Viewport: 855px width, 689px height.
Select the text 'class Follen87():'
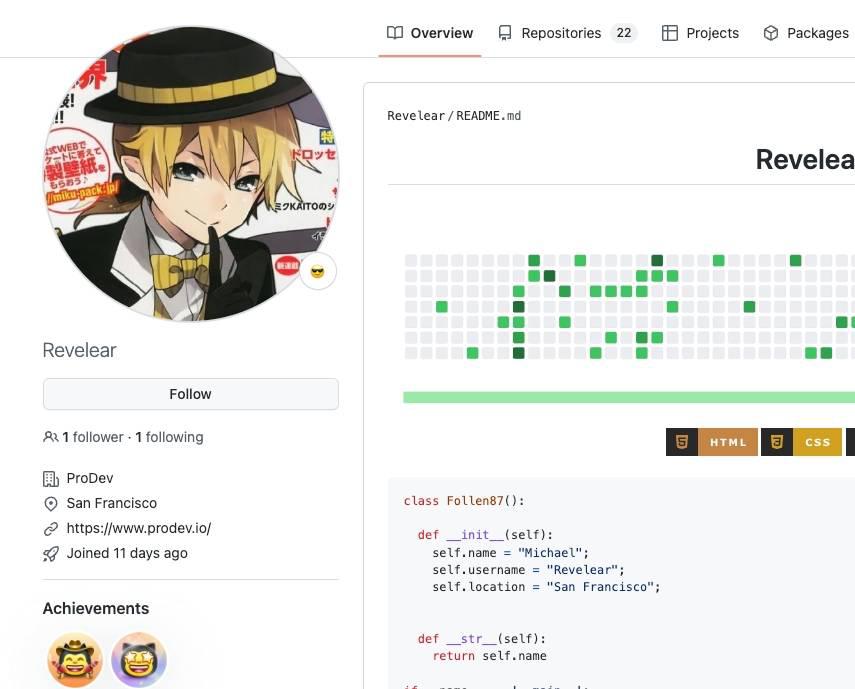point(464,501)
